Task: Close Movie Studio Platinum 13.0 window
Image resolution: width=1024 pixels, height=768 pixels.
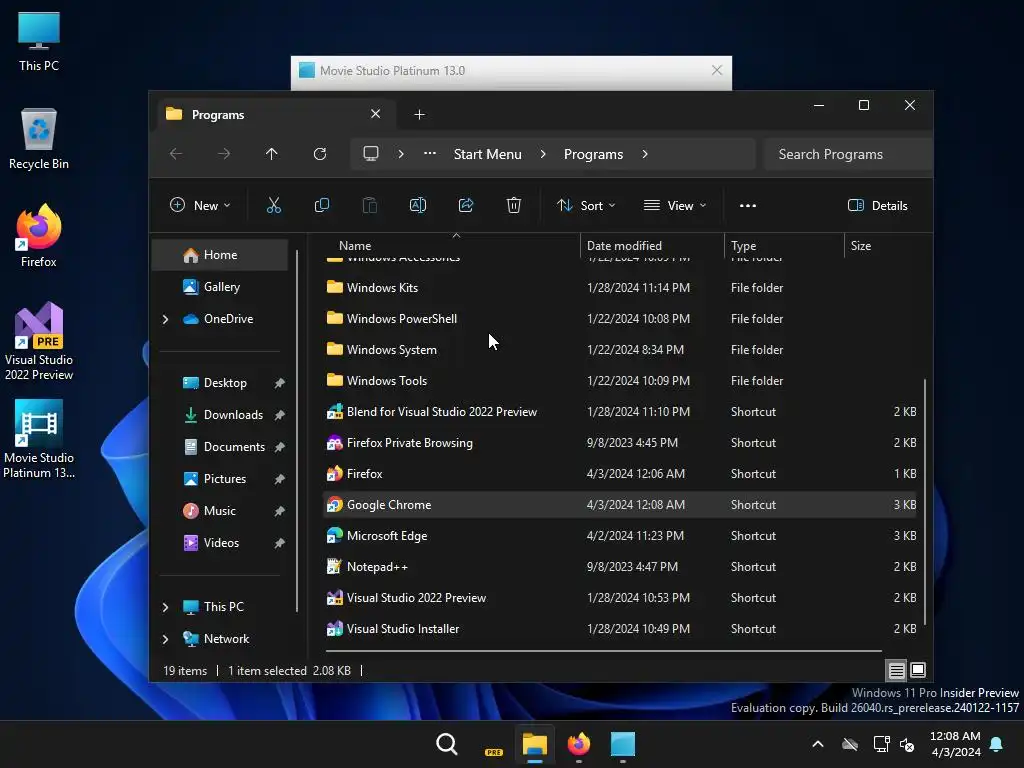Action: tap(716, 71)
